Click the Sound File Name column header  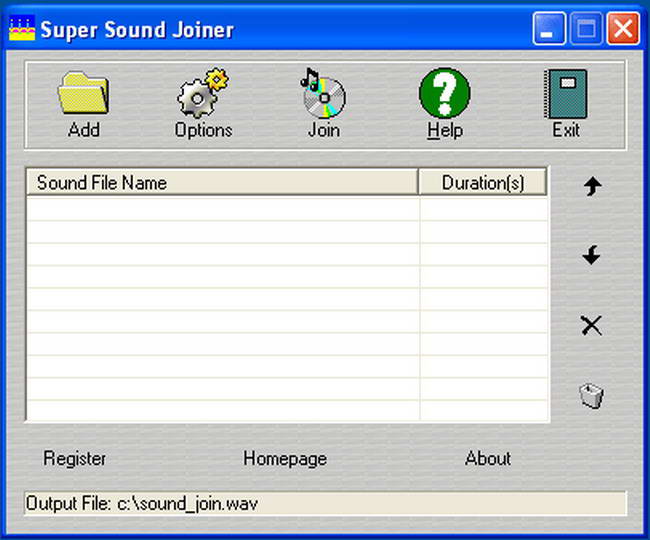[222, 182]
